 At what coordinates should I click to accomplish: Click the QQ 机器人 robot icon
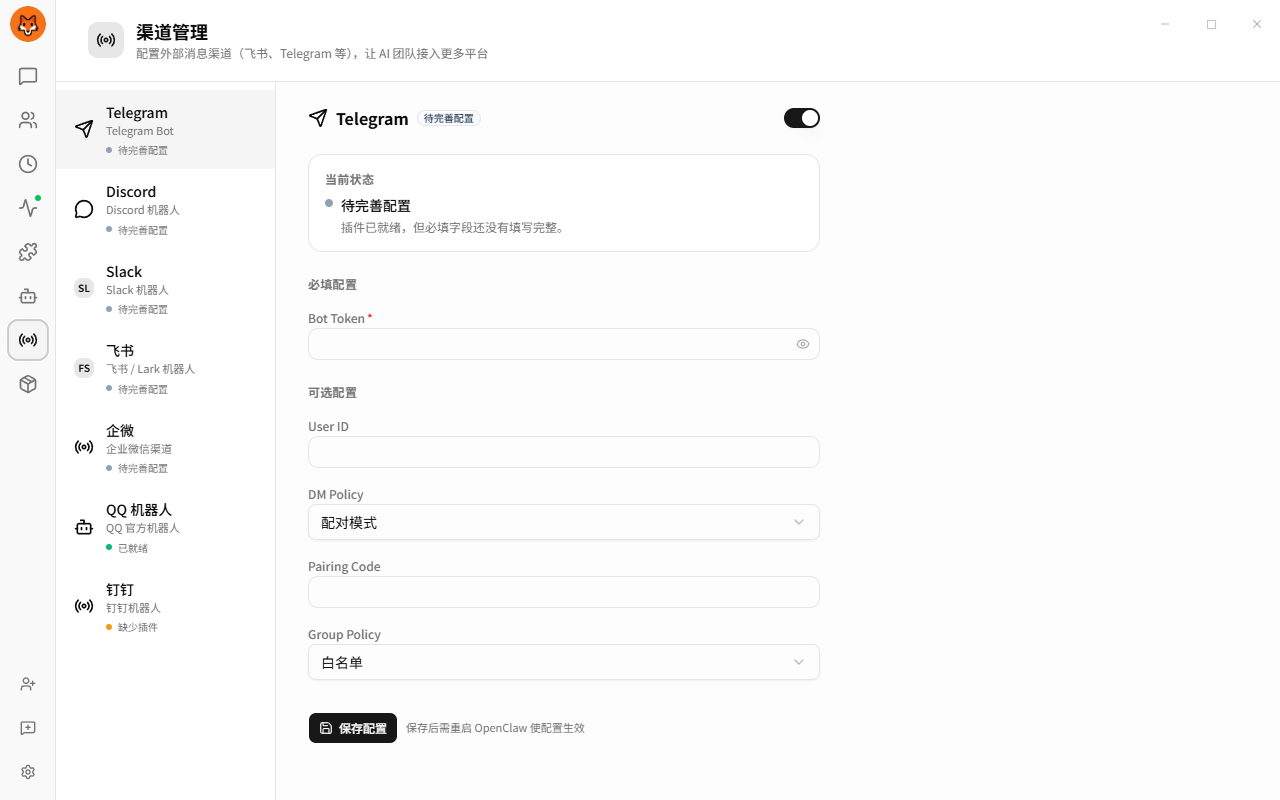click(84, 527)
